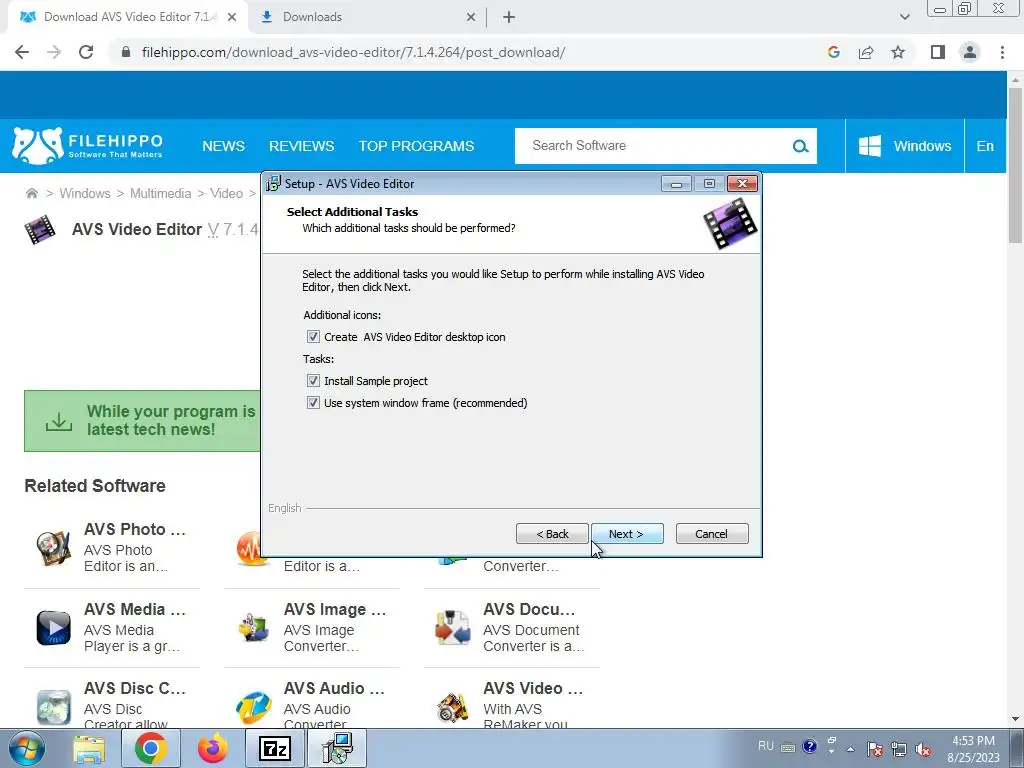
Task: Click the RU language indicator in tray
Action: pos(766,746)
